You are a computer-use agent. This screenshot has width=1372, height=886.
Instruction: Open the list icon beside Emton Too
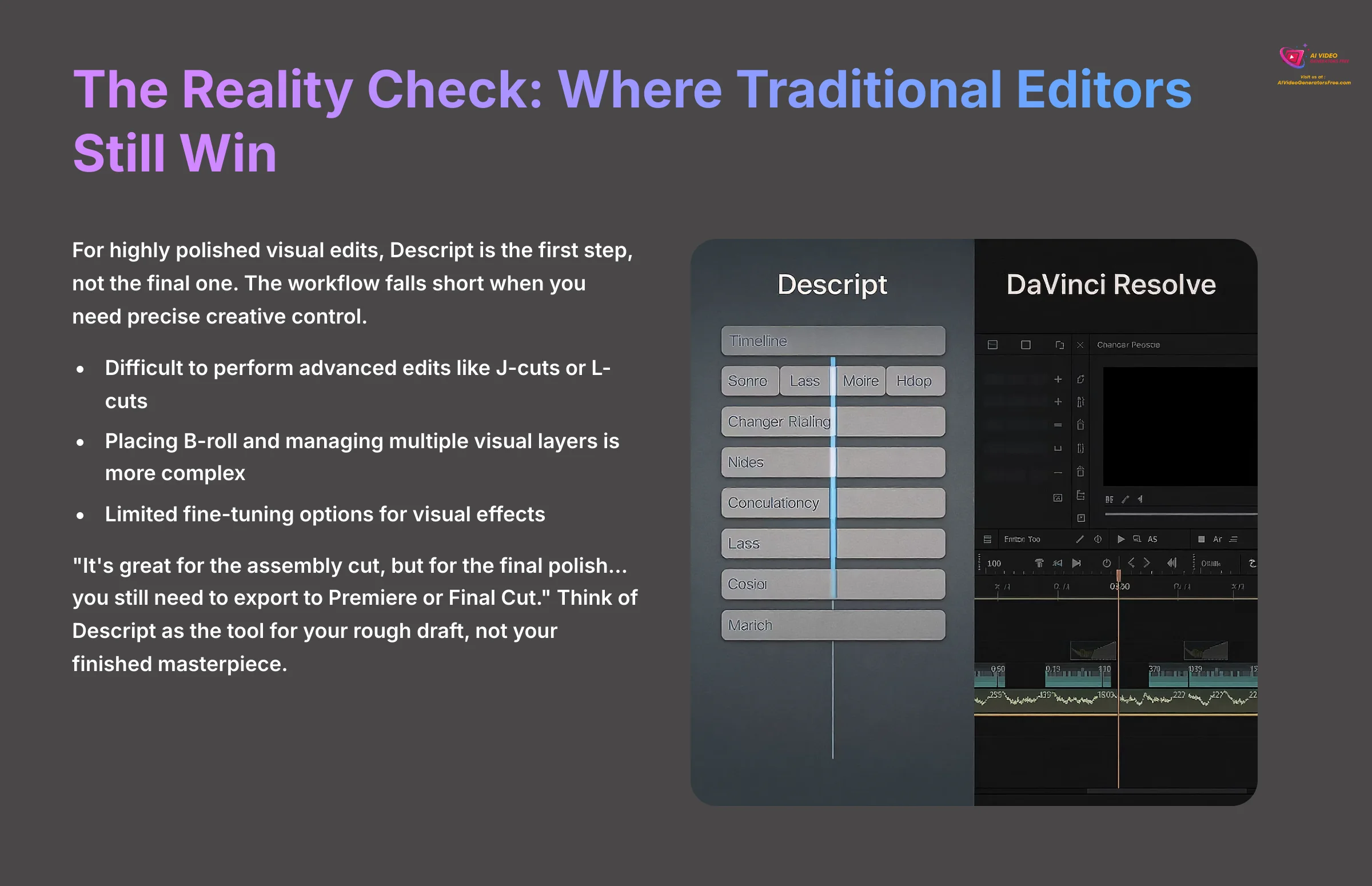point(987,539)
